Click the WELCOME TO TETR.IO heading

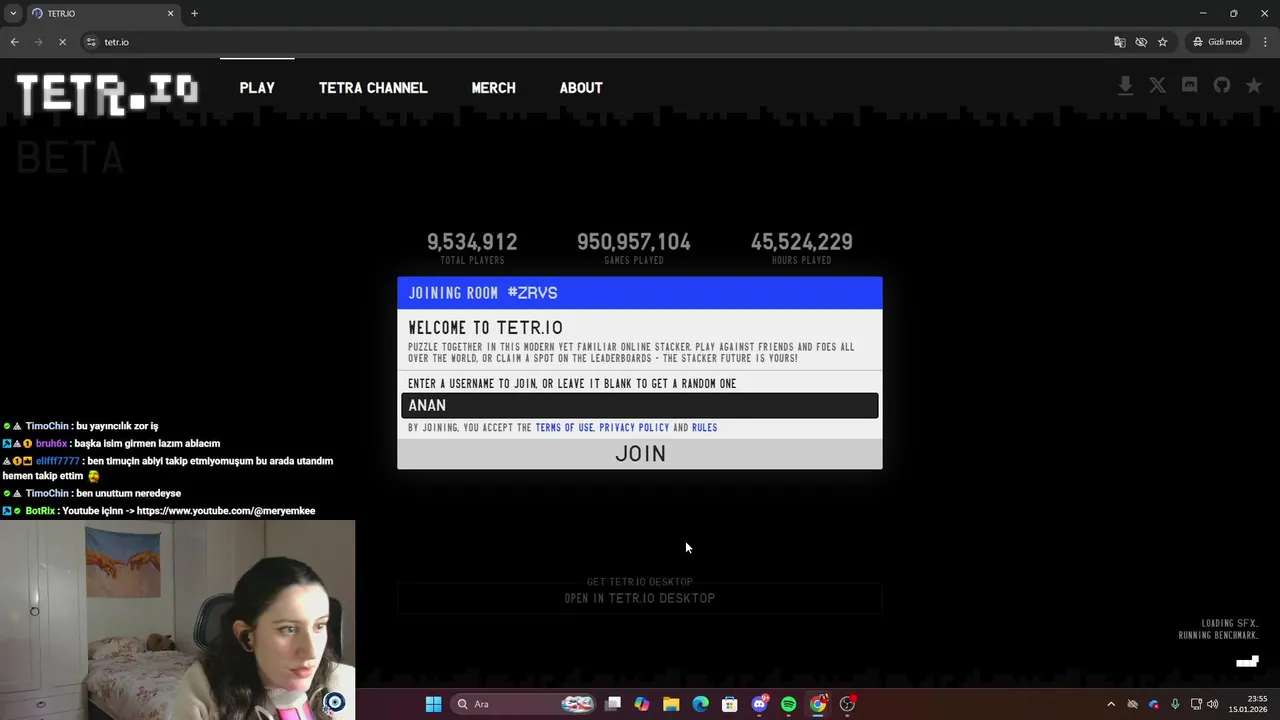coord(486,328)
